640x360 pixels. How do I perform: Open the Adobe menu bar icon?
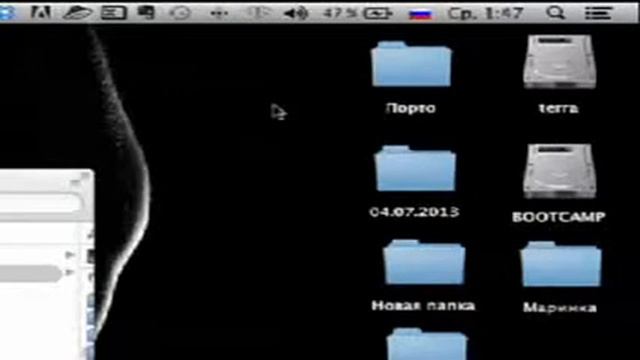click(x=41, y=13)
